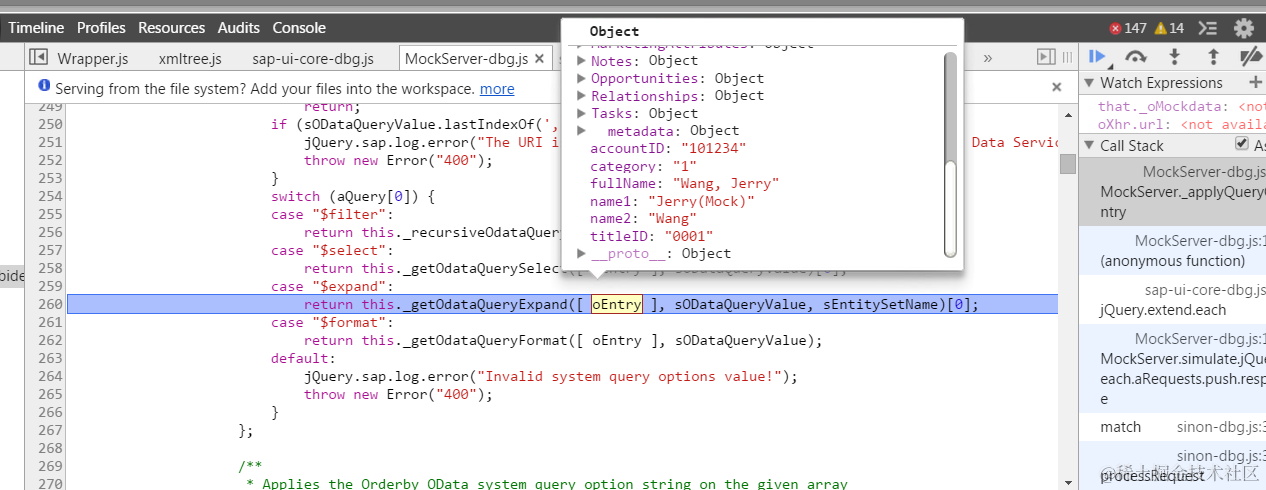1266x490 pixels.
Task: Collapse the Call Stack section
Action: coord(1090,146)
